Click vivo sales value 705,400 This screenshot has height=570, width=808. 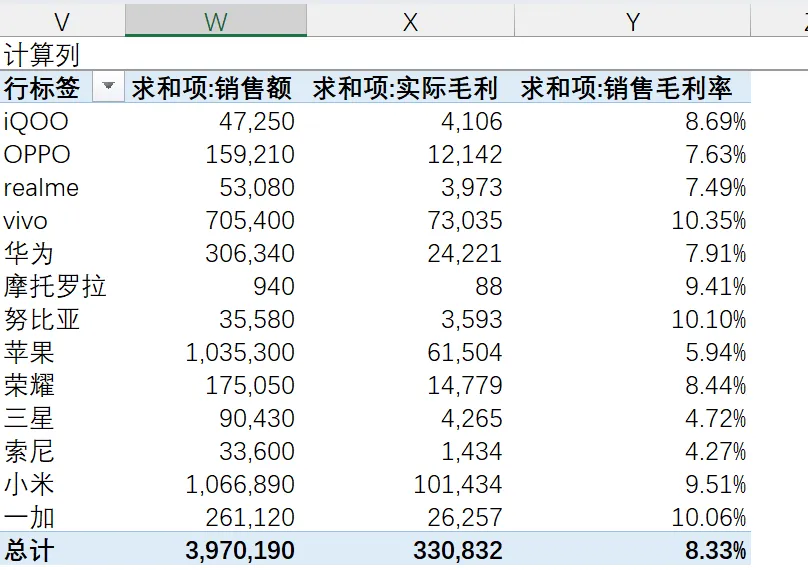[250, 221]
